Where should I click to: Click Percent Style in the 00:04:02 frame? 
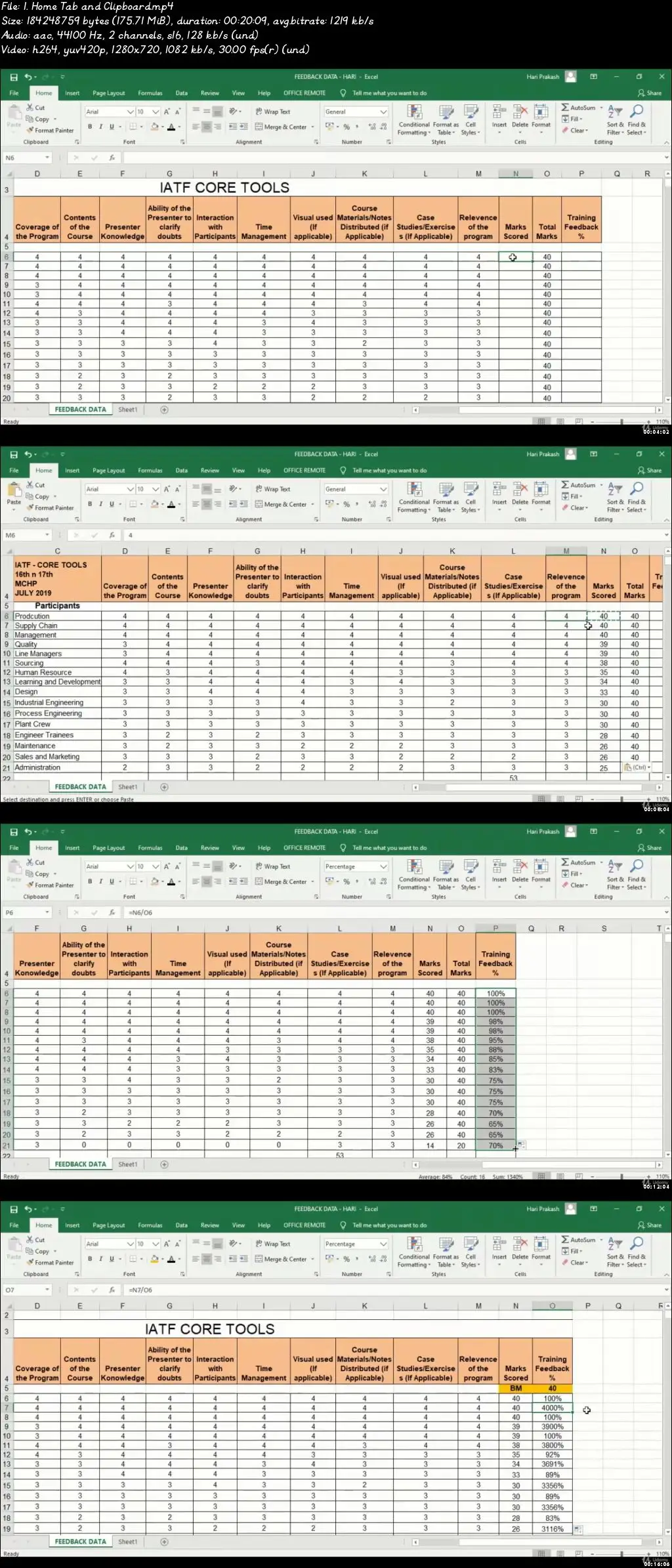pos(346,127)
